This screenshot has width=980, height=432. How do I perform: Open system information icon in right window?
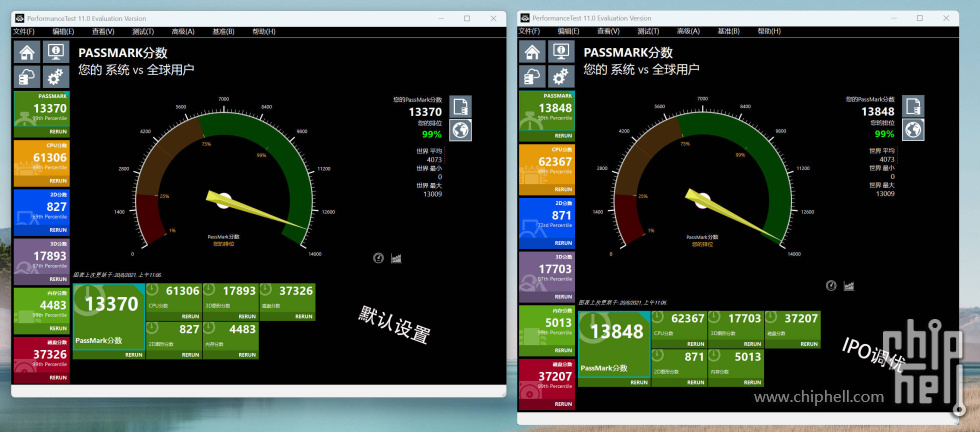click(561, 51)
